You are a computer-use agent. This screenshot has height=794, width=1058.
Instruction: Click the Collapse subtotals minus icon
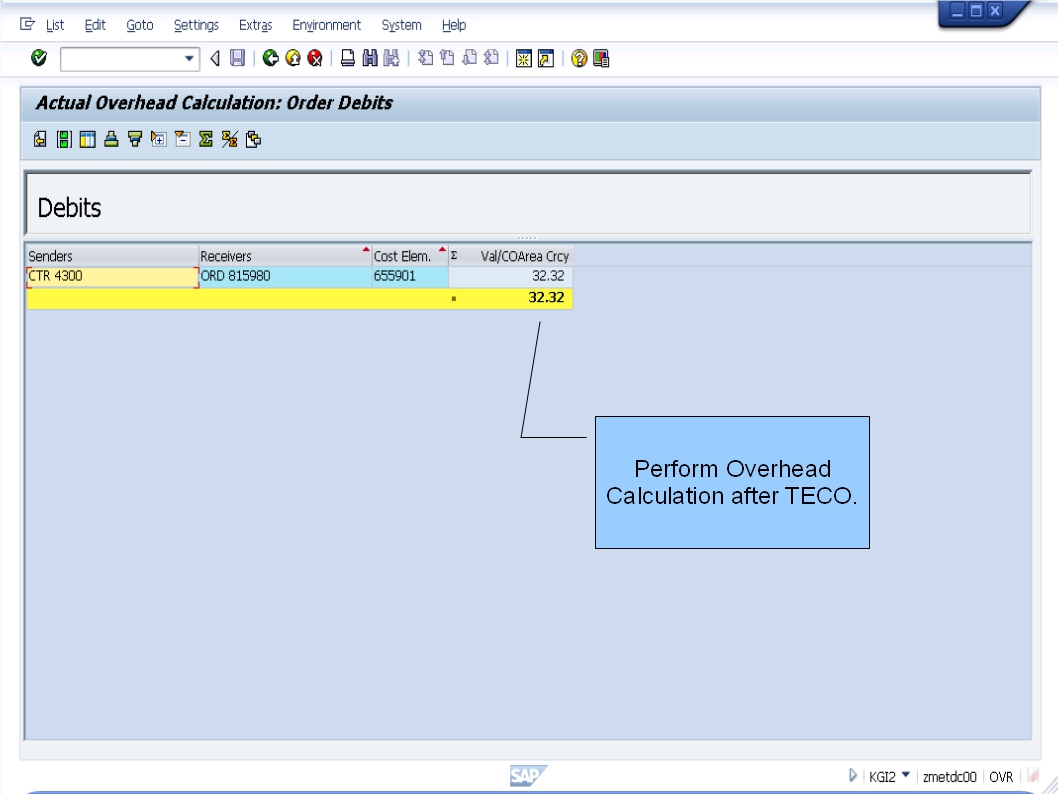coord(182,140)
